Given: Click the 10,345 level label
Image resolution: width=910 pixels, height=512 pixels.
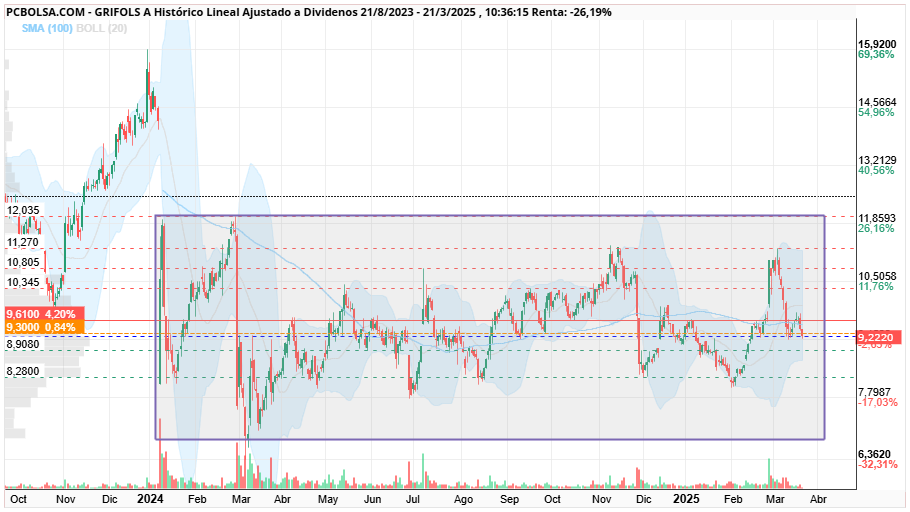Looking at the screenshot, I should 23,283.
